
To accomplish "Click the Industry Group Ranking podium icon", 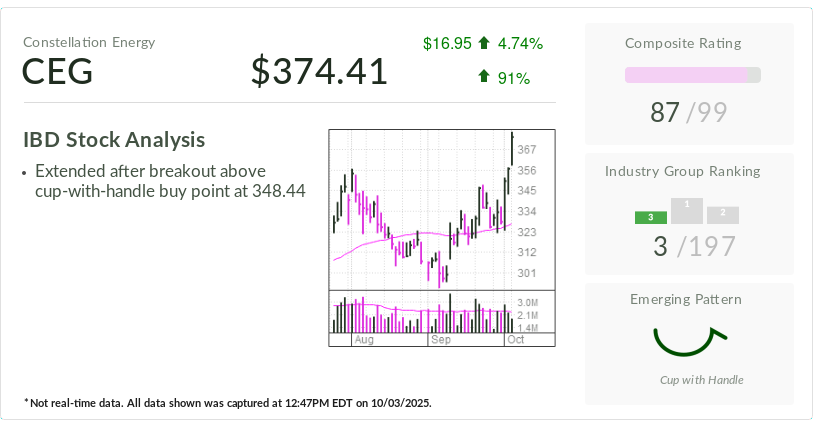I will click(x=687, y=211).
